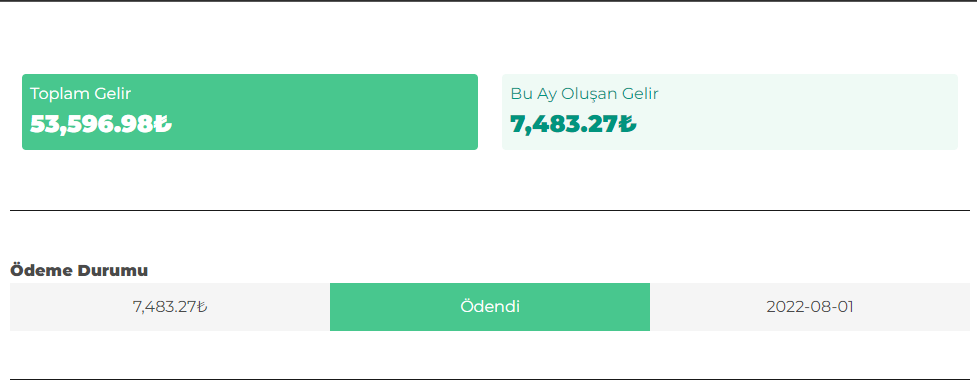Click the lira symbol in monthly income card
The width and height of the screenshot is (977, 381).
[628, 123]
